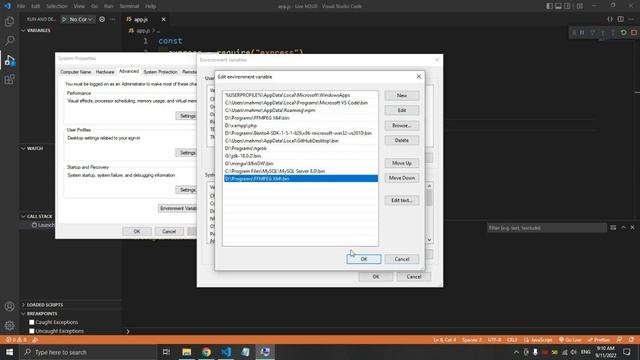Confirm Edit environment variable dialog with OK
The image size is (640, 360).
364,259
